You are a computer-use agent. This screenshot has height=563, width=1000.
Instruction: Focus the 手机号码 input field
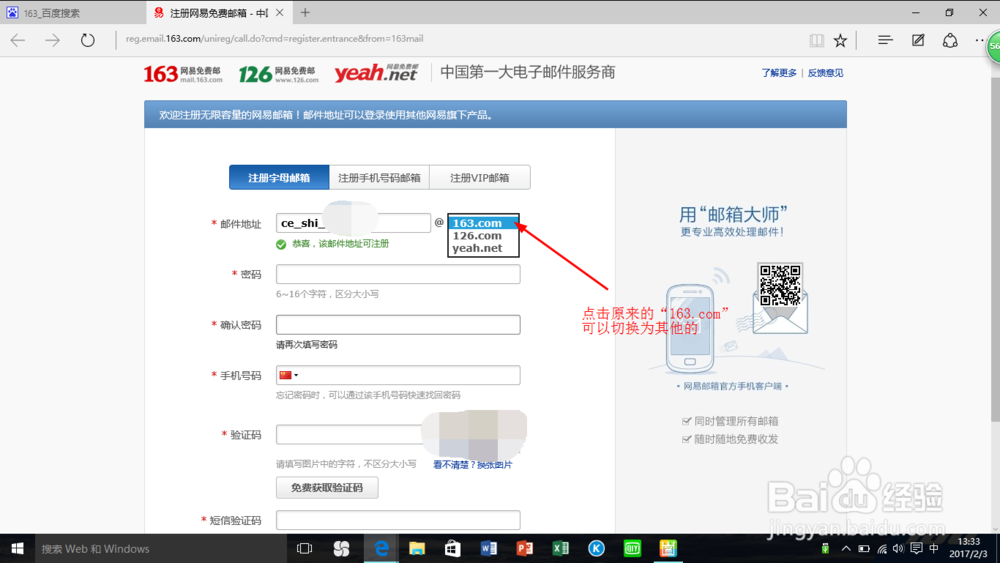398,375
